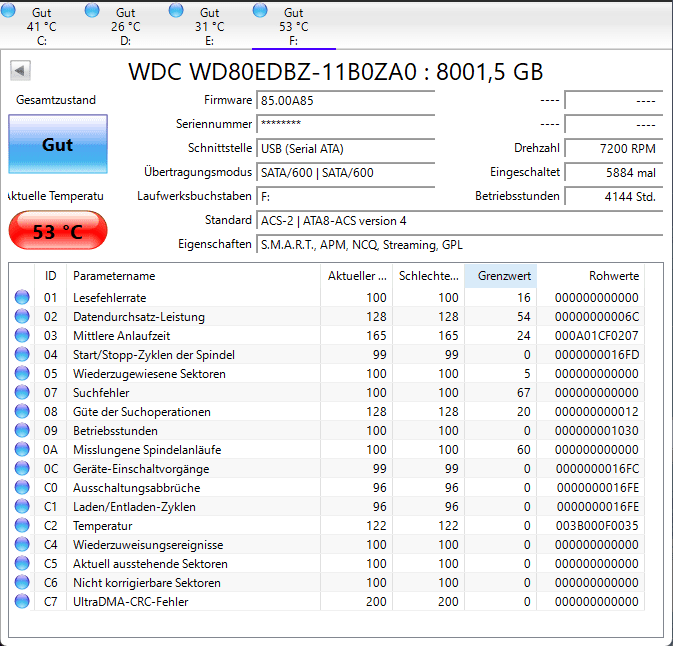The height and width of the screenshot is (646, 673).
Task: Click the ID column header
Action: point(50,276)
